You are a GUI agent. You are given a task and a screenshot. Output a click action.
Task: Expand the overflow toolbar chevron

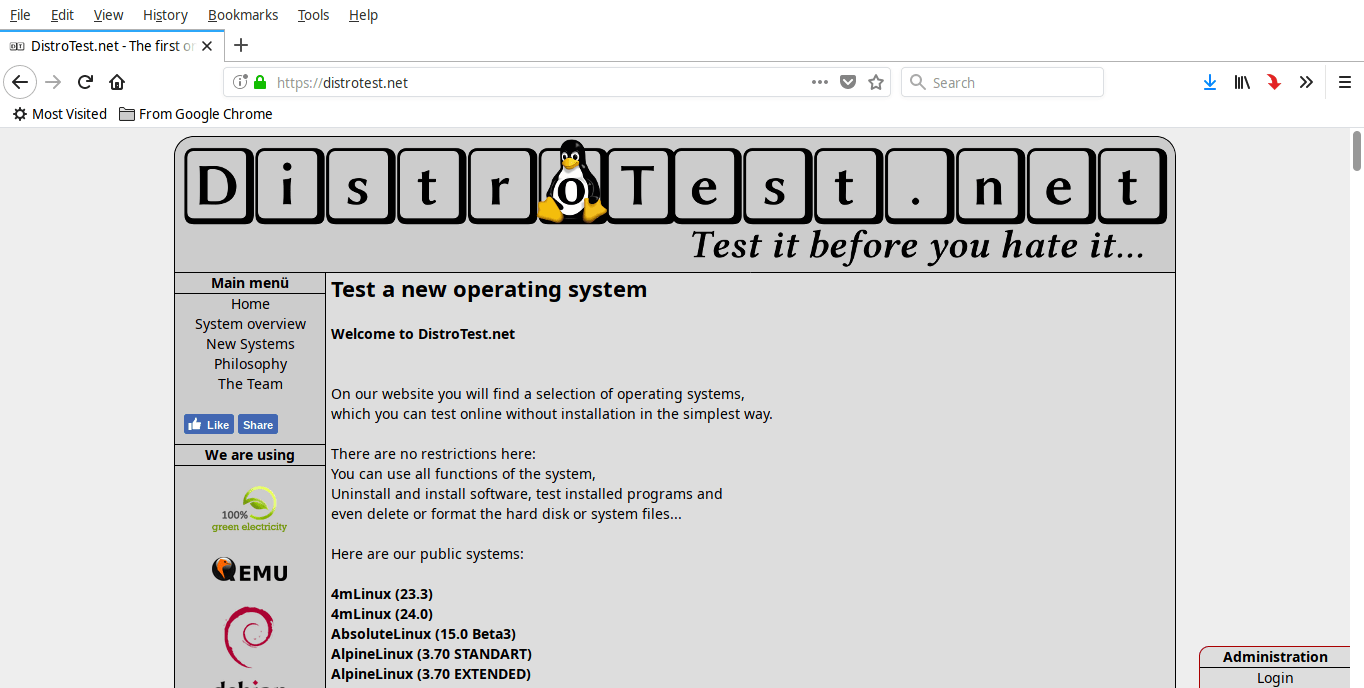pyautogui.click(x=1306, y=82)
